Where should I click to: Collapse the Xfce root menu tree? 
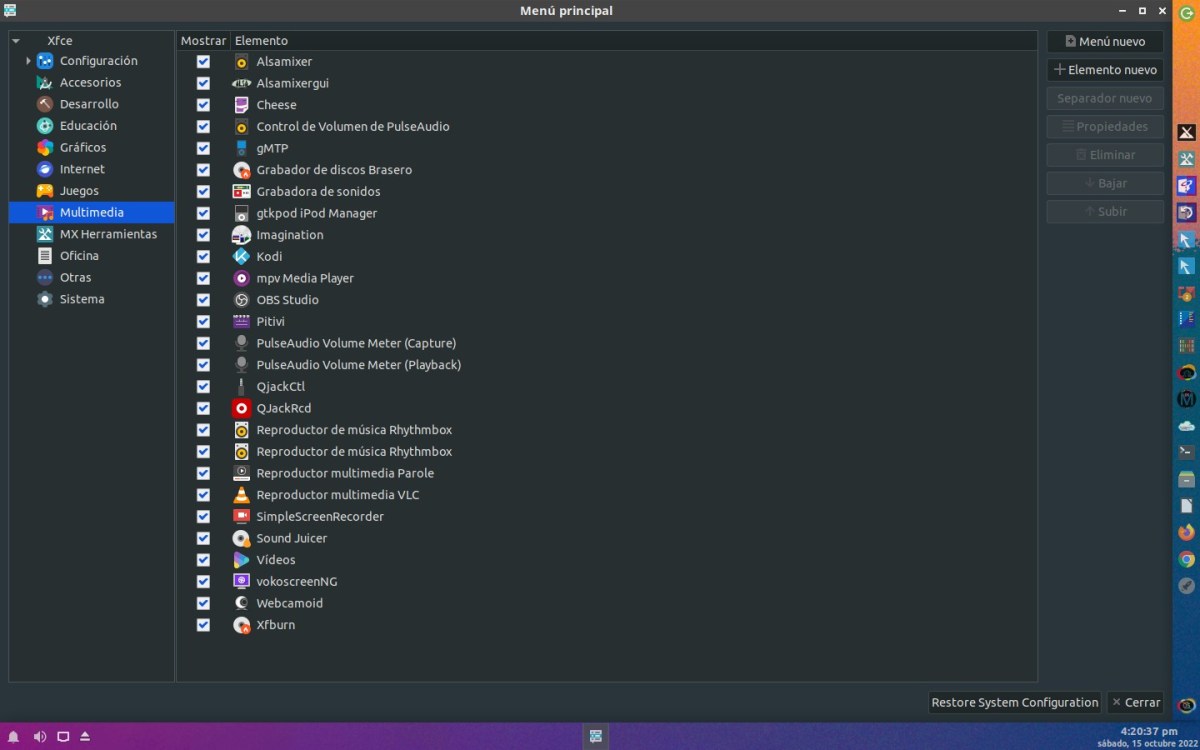[16, 41]
